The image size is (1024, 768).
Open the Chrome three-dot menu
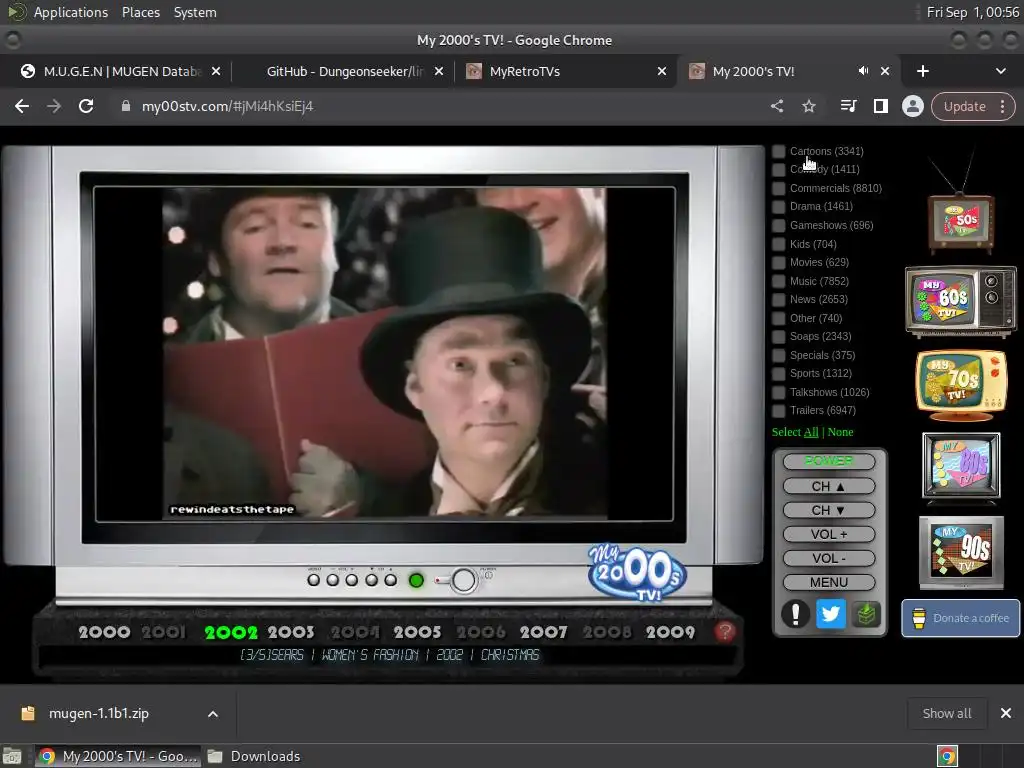(x=1002, y=106)
